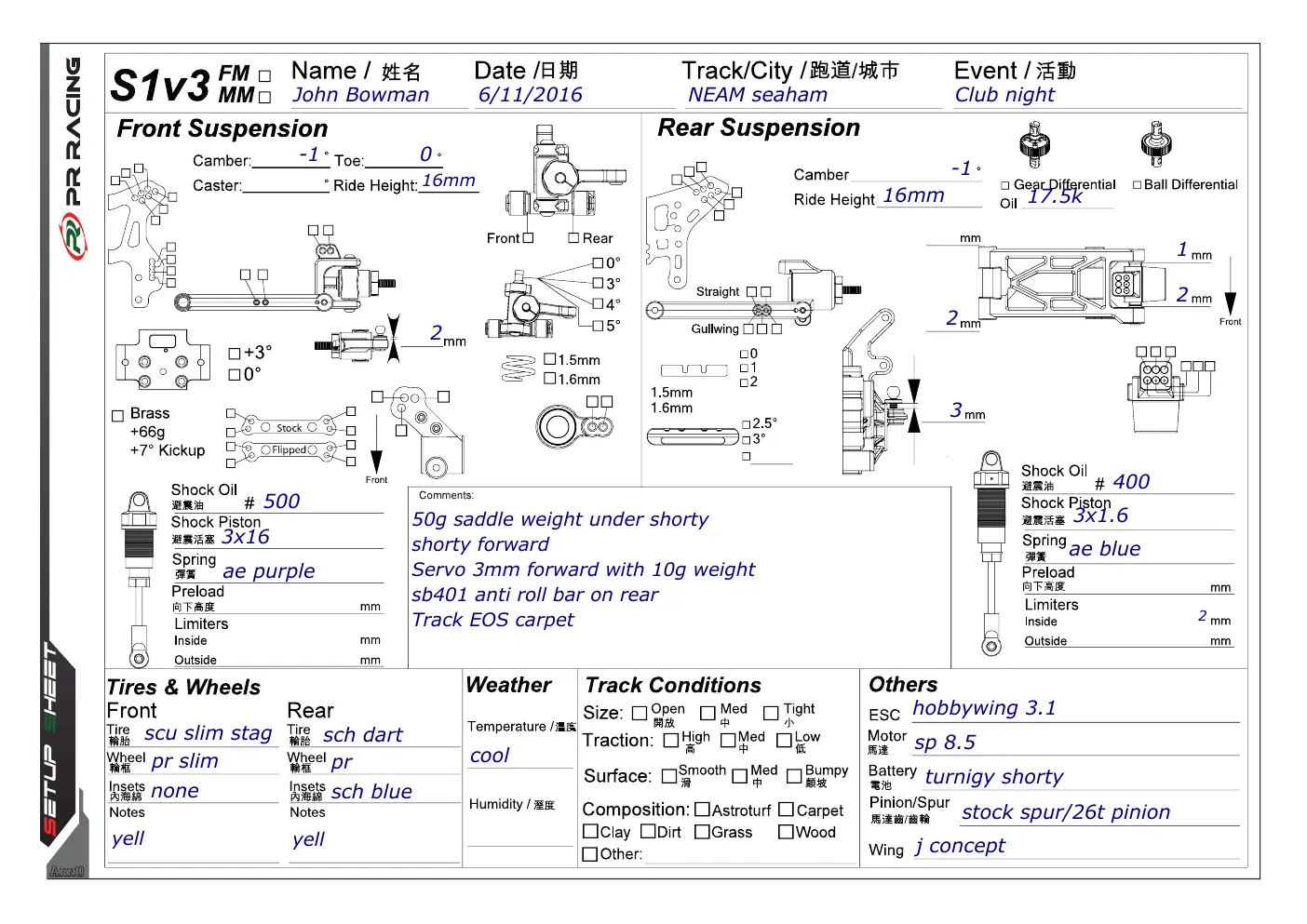Click the S1v3 model logo
The image size is (1307, 924).
point(160,87)
